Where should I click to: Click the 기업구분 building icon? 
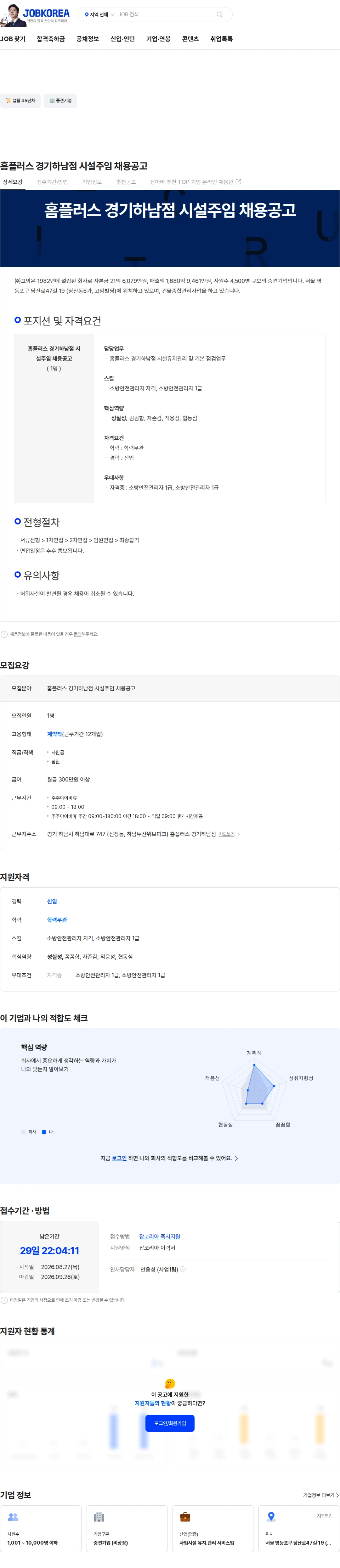pyautogui.click(x=99, y=1517)
